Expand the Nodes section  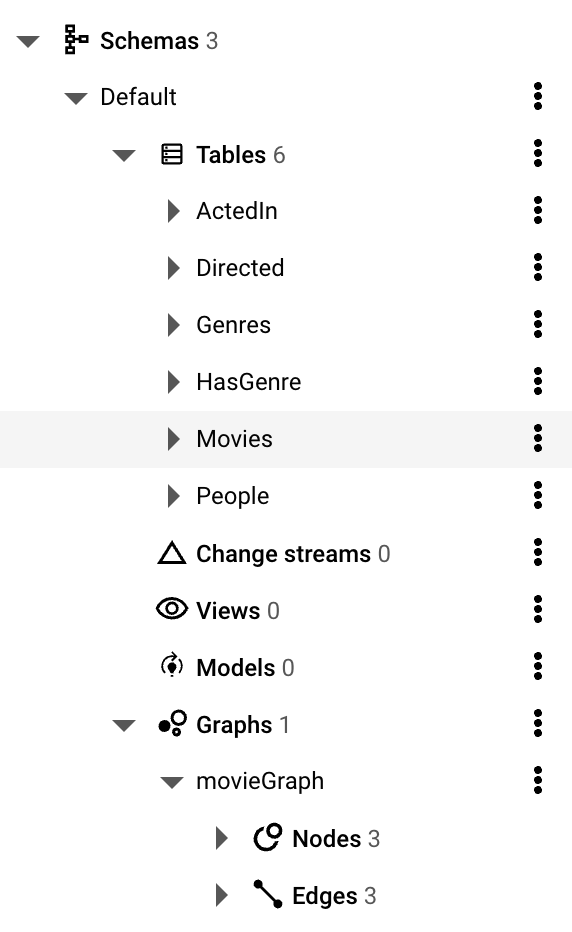pos(222,837)
